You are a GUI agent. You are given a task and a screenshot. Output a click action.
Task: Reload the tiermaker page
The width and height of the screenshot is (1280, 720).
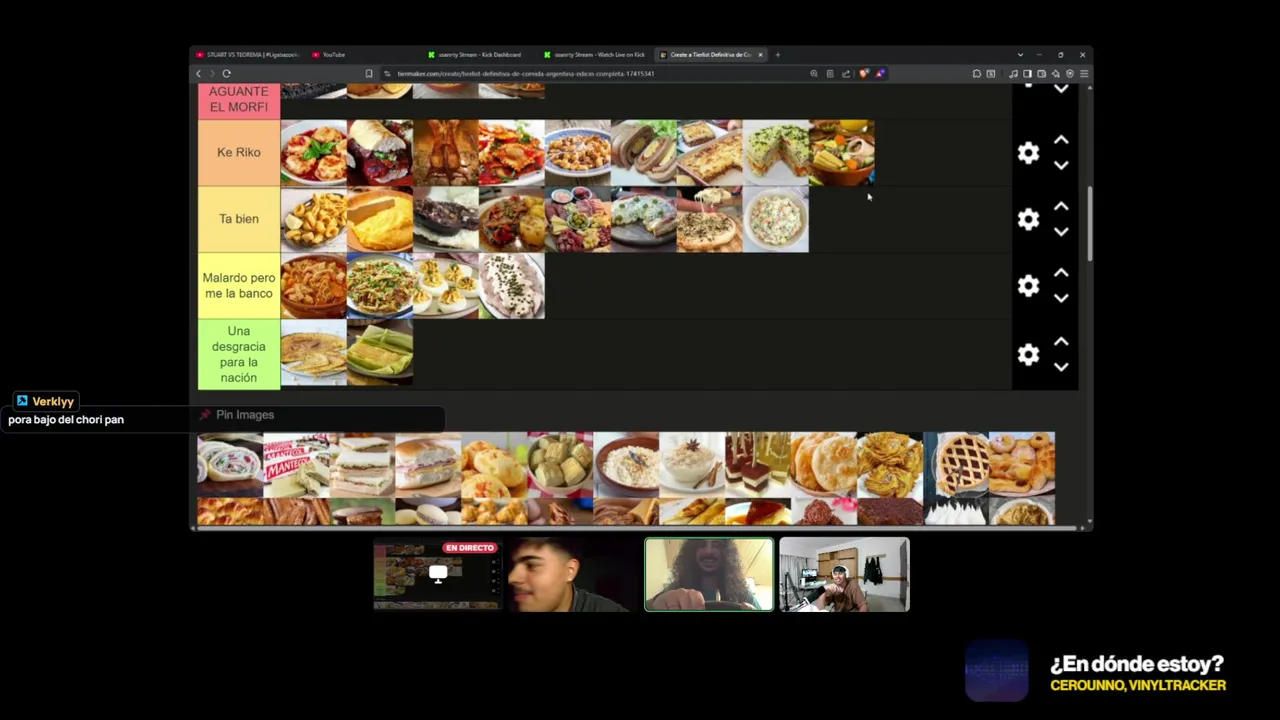pos(227,73)
